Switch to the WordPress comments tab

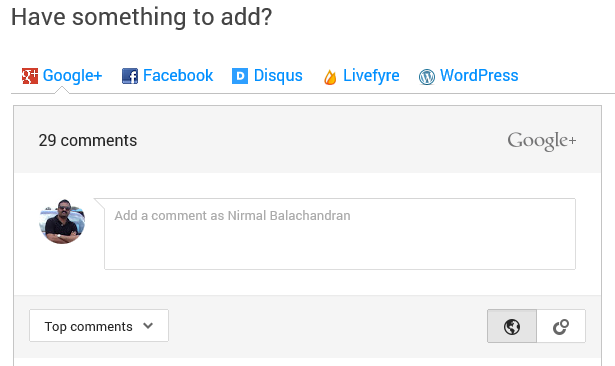468,76
